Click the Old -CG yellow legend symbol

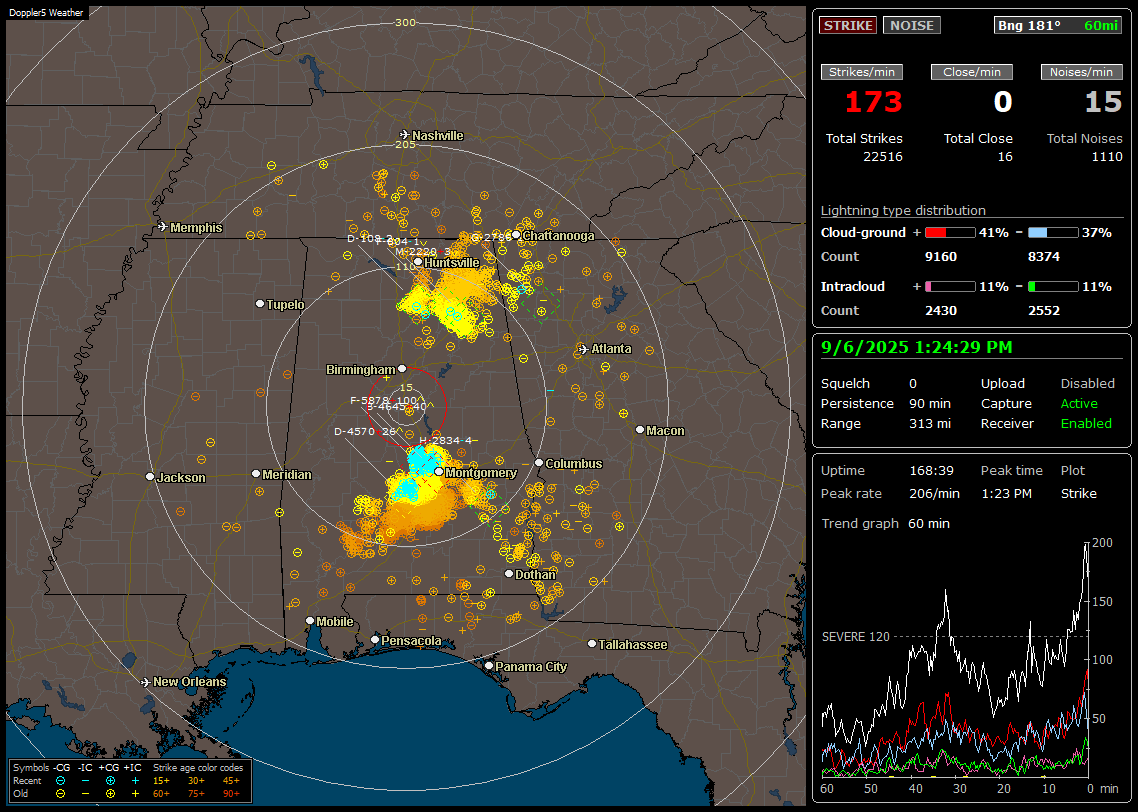coord(61,794)
